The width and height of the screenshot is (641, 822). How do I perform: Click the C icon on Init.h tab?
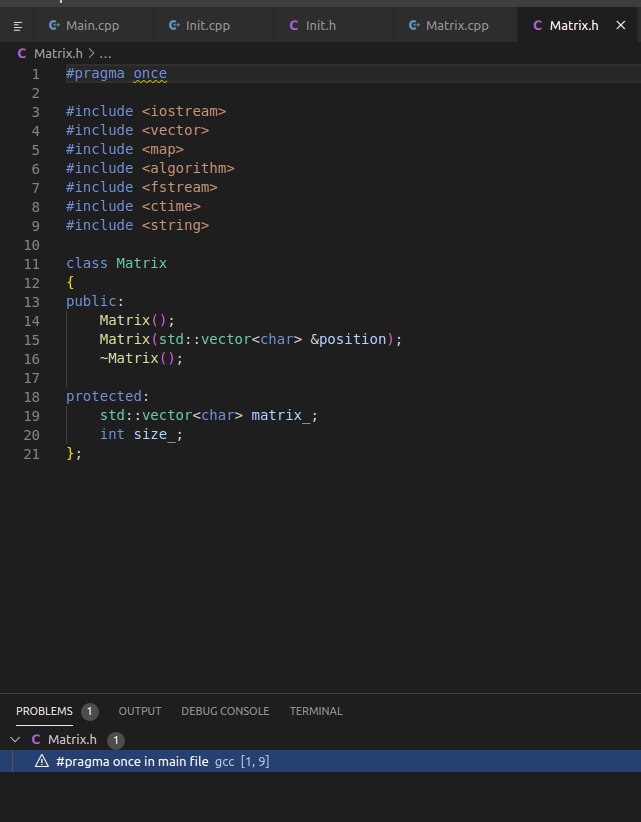coord(294,25)
